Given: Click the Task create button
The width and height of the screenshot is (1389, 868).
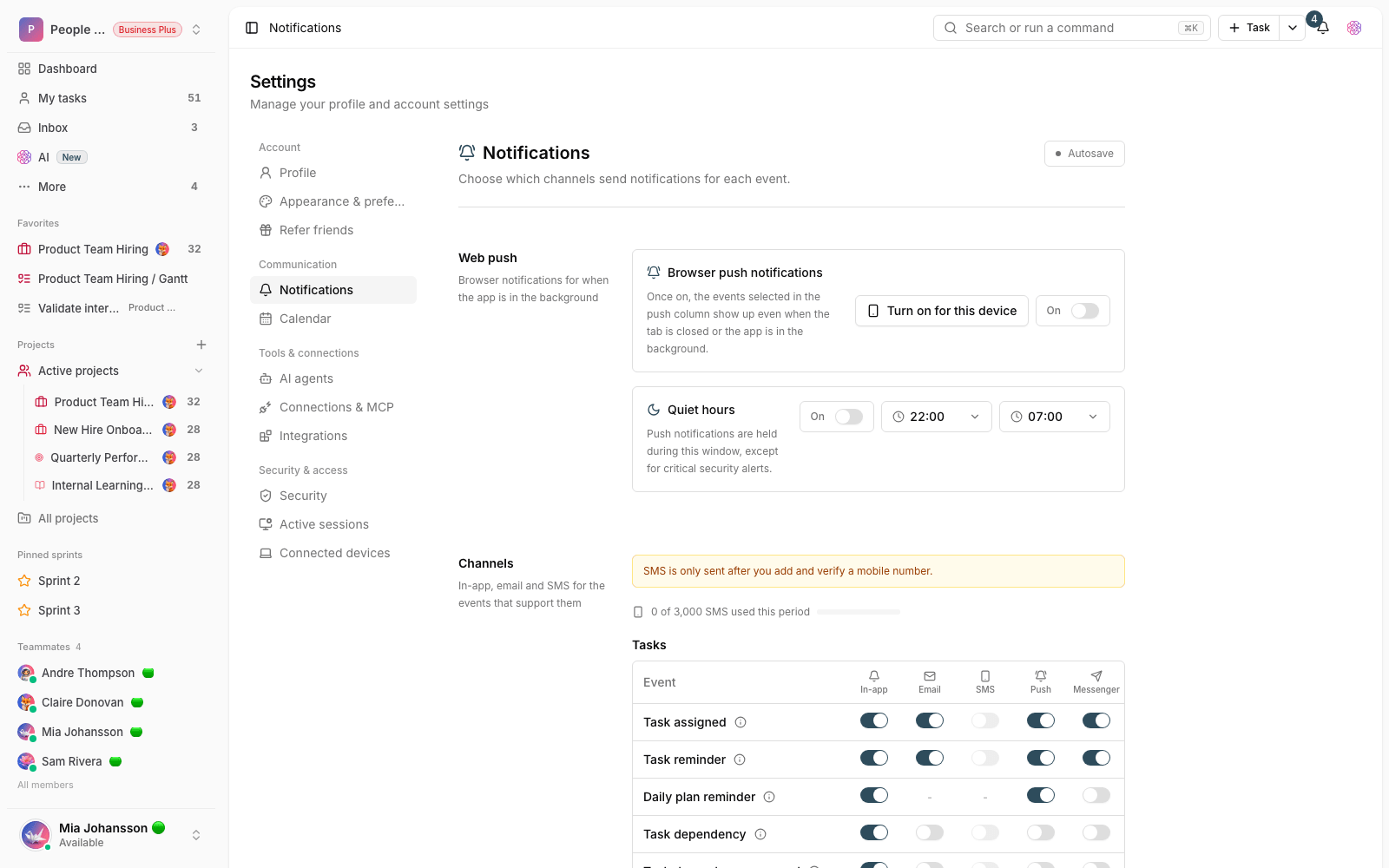Looking at the screenshot, I should (1249, 28).
